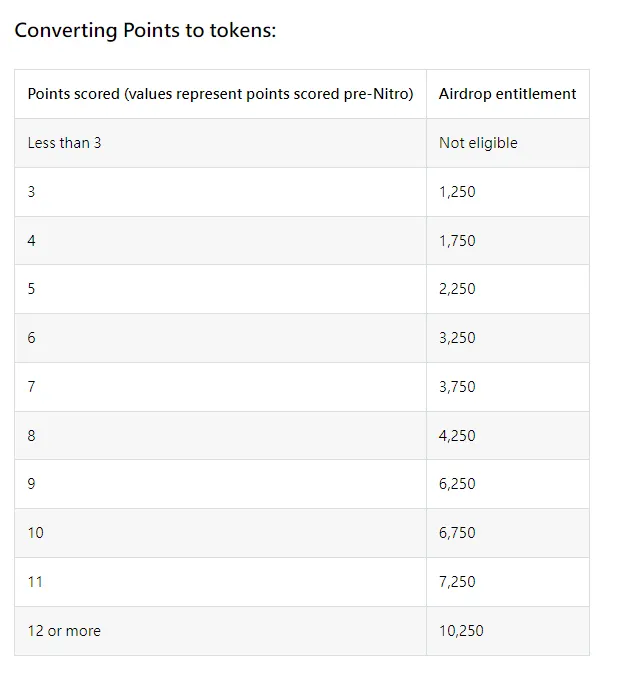628x682 pixels.
Task: Click the 4,250 entitlement cell
Action: point(457,436)
